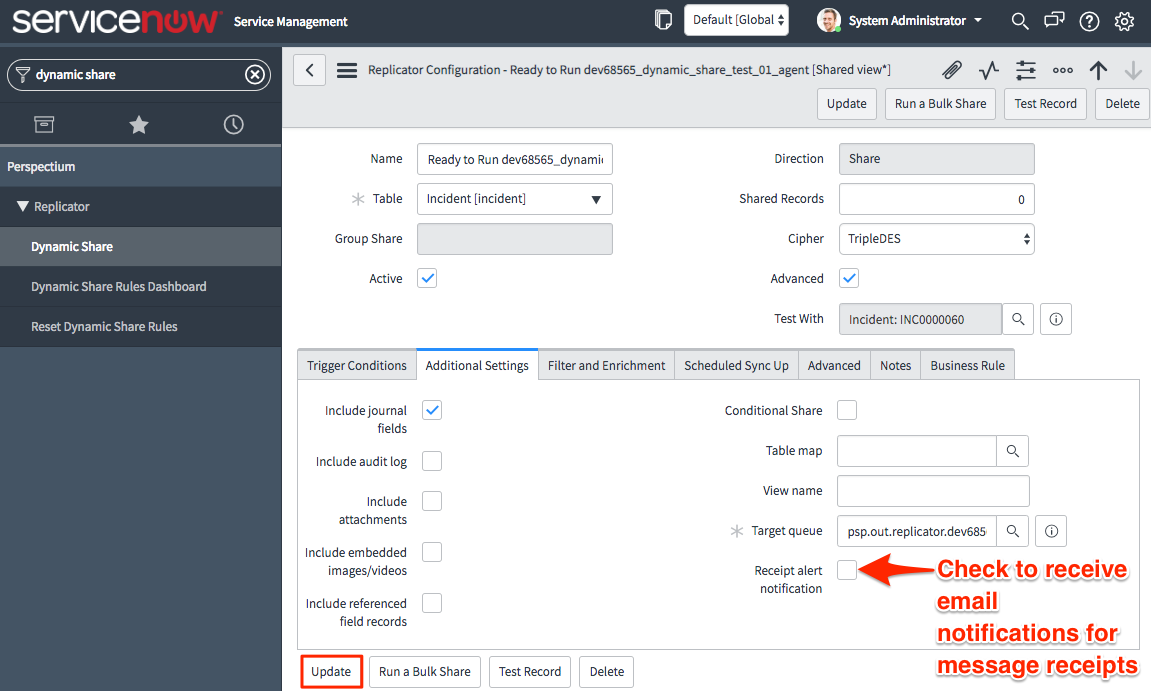Look up Test With record magnifier
This screenshot has width=1151, height=691.
point(1018,319)
